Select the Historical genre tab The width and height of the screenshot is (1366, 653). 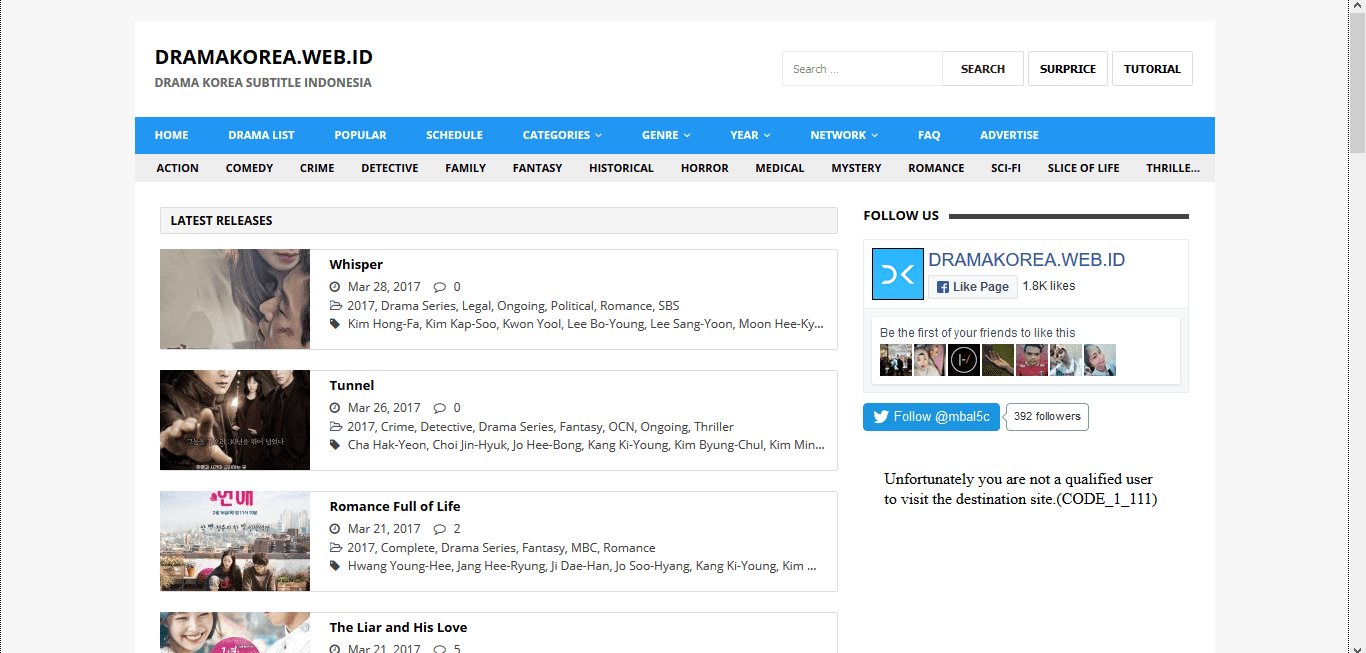621,168
